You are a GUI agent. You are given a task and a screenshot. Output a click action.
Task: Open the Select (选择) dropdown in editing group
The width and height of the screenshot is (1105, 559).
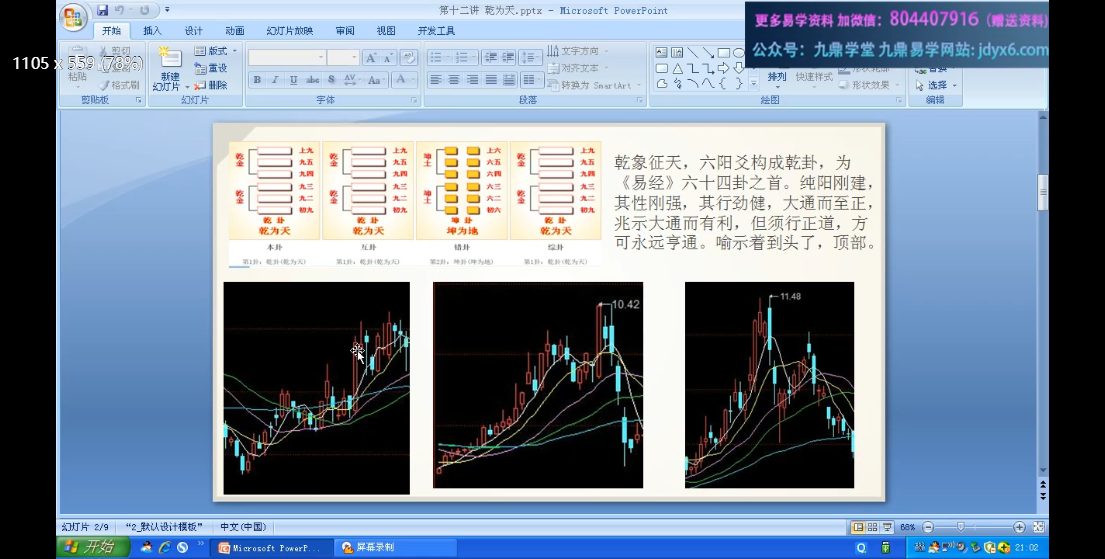tap(937, 85)
